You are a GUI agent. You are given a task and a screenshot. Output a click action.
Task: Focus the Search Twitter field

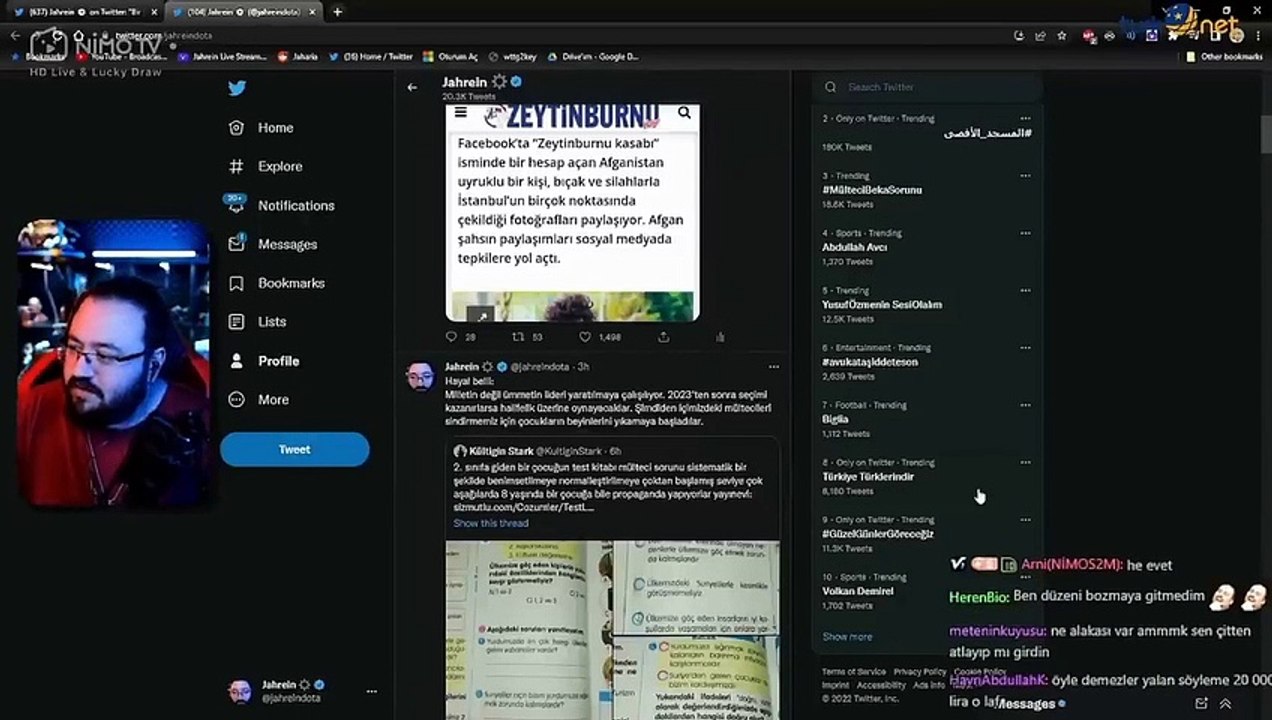click(927, 87)
